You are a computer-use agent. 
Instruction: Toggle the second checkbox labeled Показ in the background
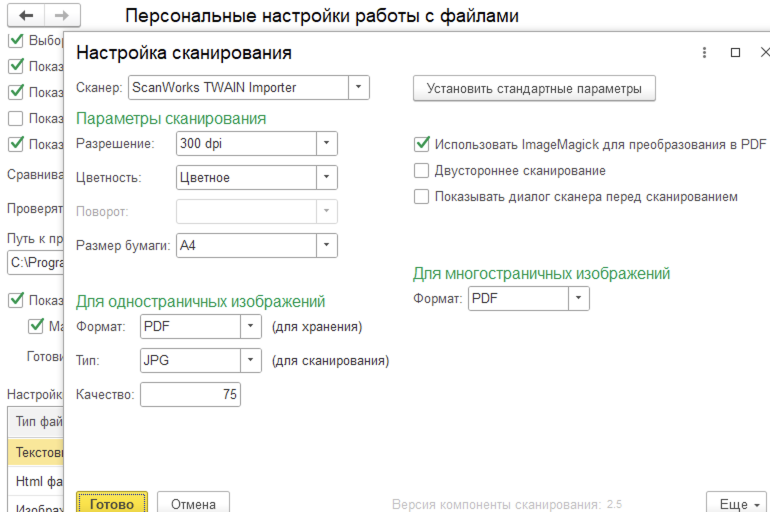(16, 66)
